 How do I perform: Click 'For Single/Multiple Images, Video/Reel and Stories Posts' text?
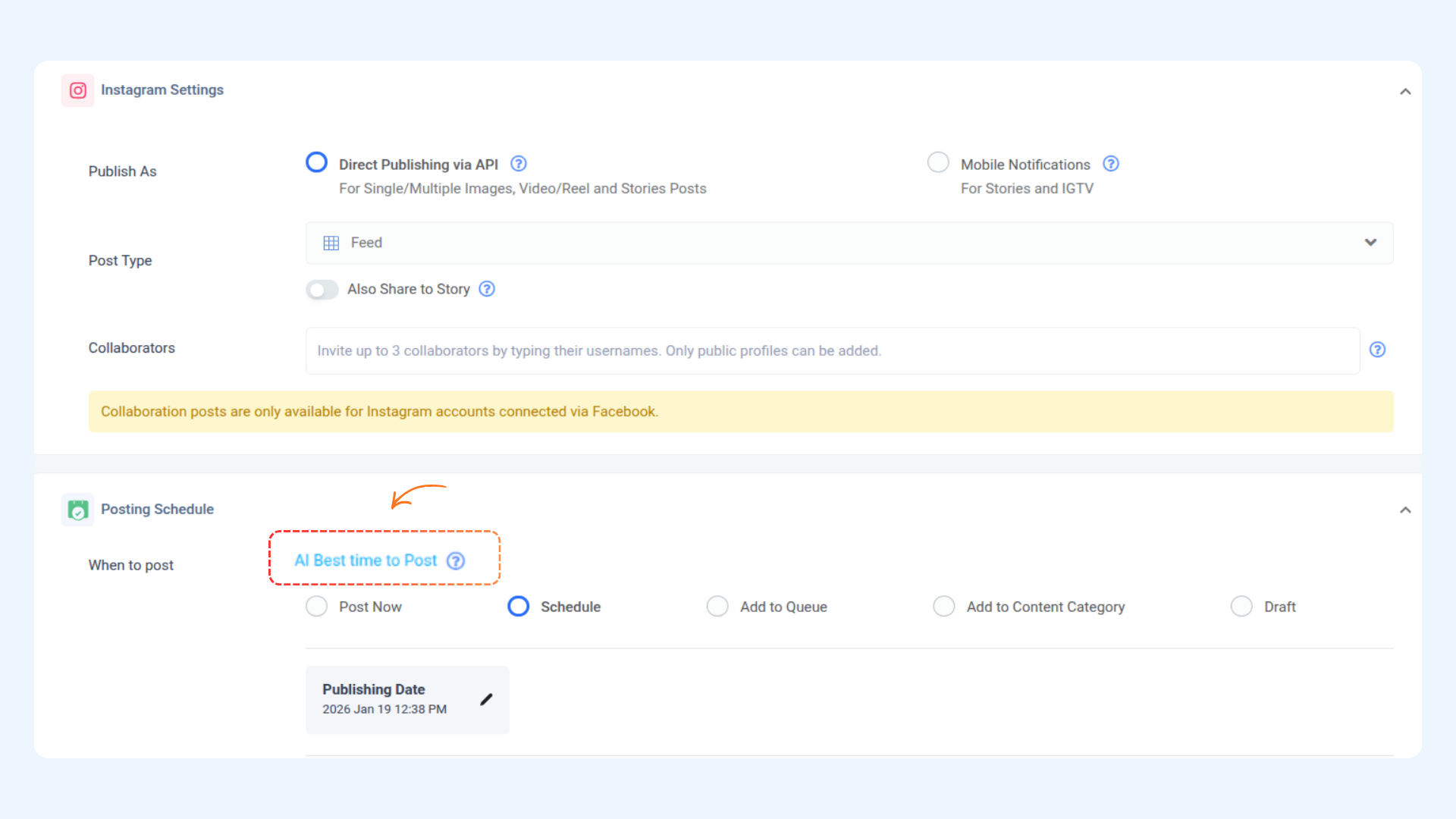click(x=522, y=188)
